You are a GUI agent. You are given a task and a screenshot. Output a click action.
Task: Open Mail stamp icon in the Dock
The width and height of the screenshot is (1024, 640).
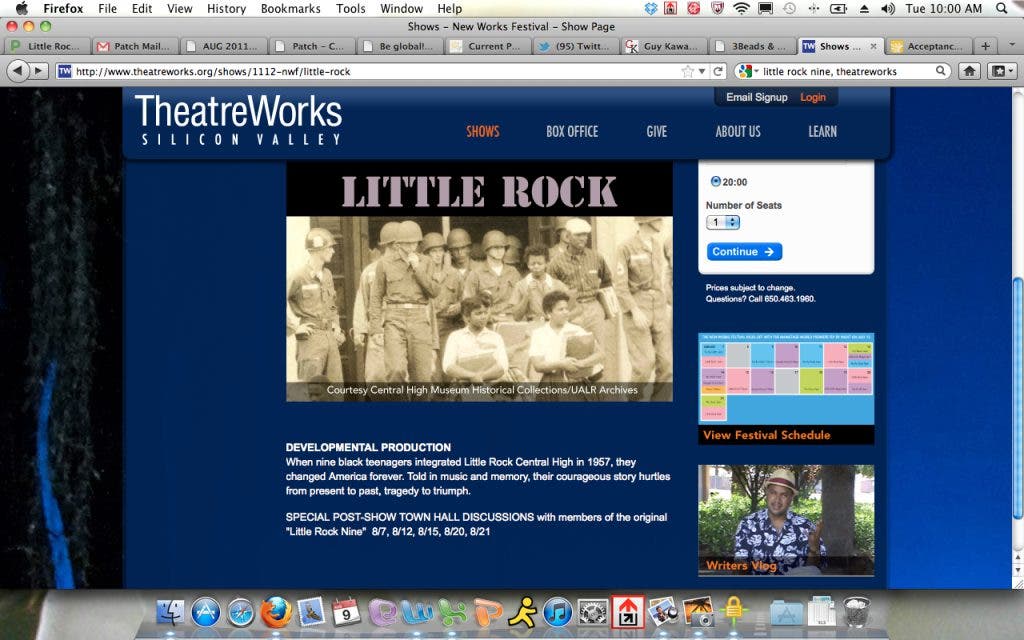(311, 612)
